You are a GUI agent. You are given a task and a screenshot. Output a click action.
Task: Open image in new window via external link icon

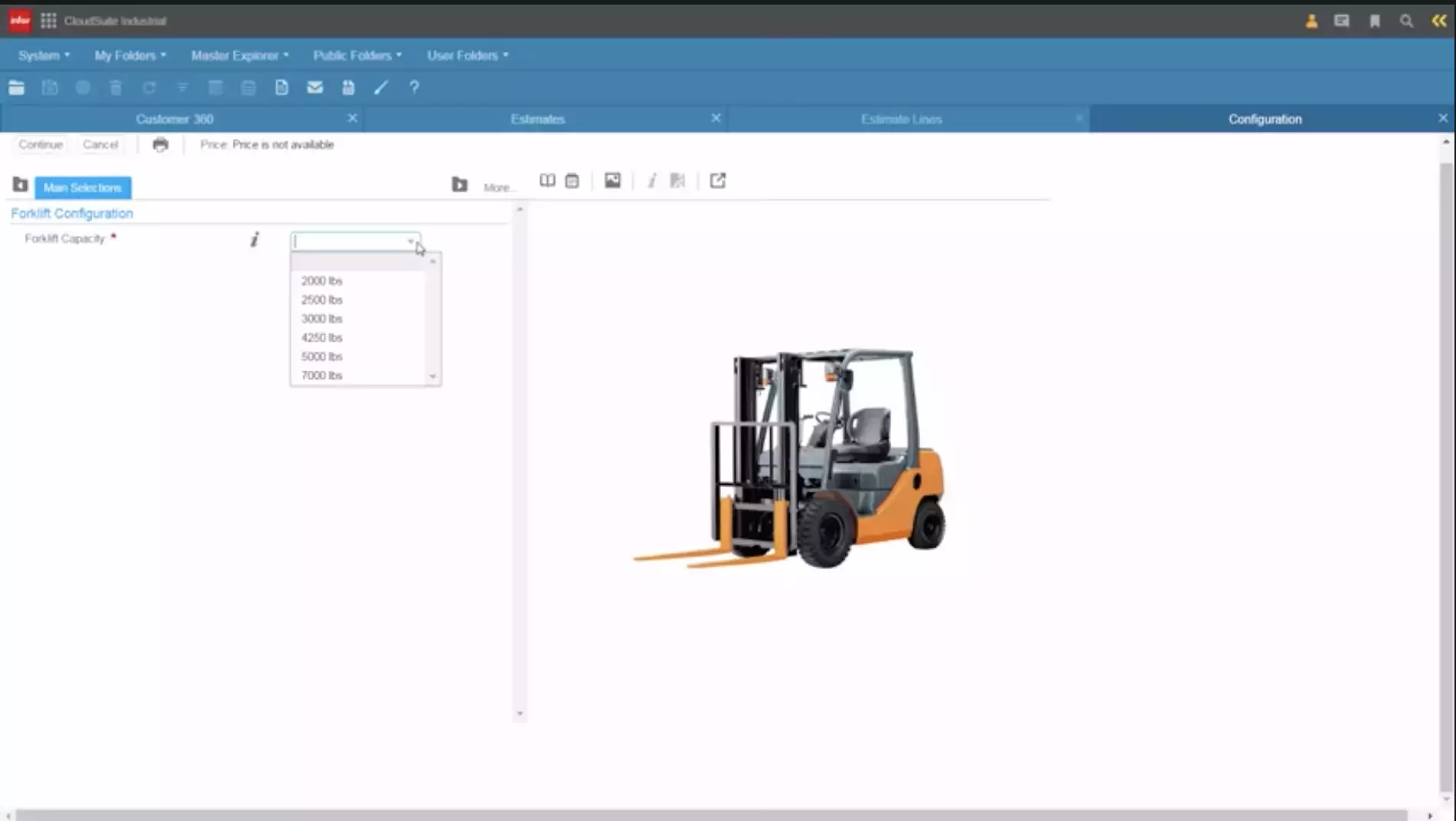717,180
